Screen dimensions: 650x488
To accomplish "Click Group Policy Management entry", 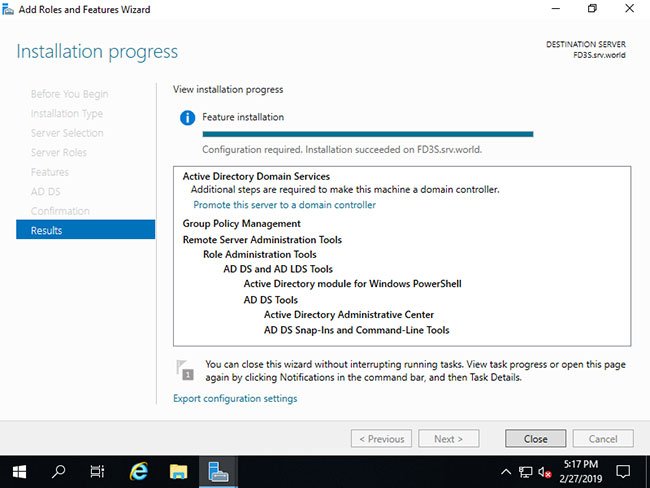I will pos(242,223).
